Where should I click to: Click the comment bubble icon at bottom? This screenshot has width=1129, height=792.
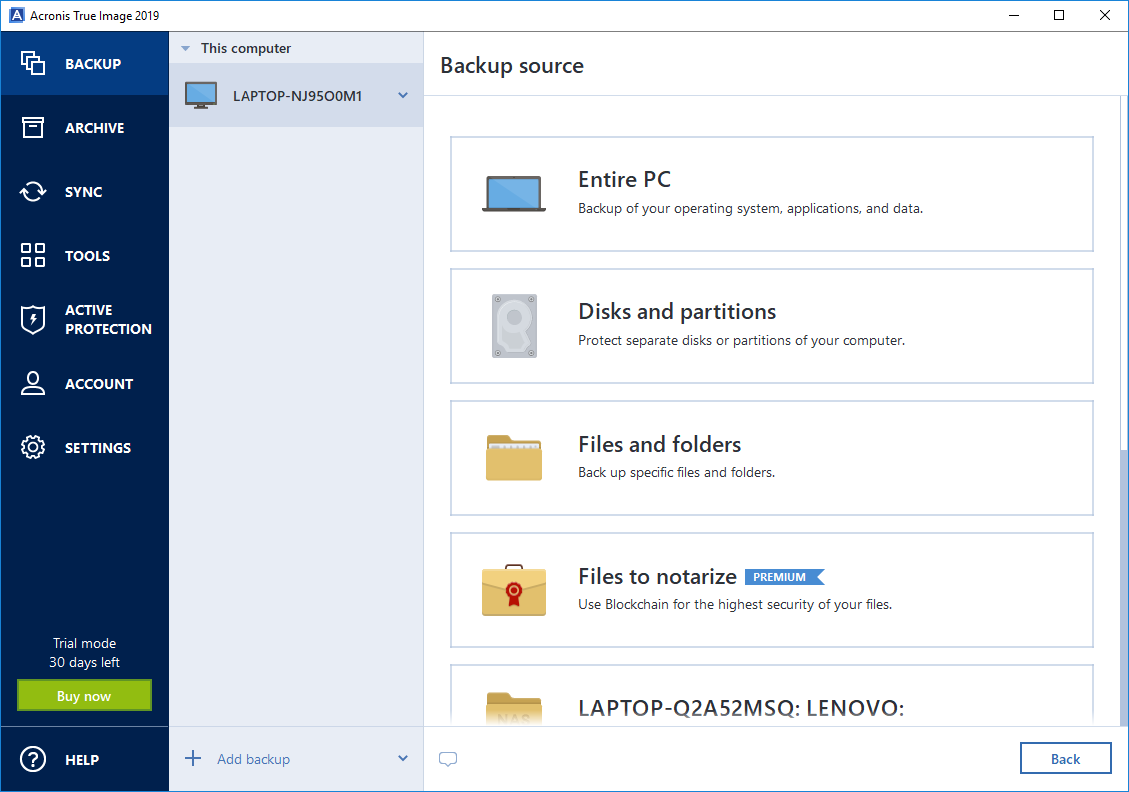448,759
